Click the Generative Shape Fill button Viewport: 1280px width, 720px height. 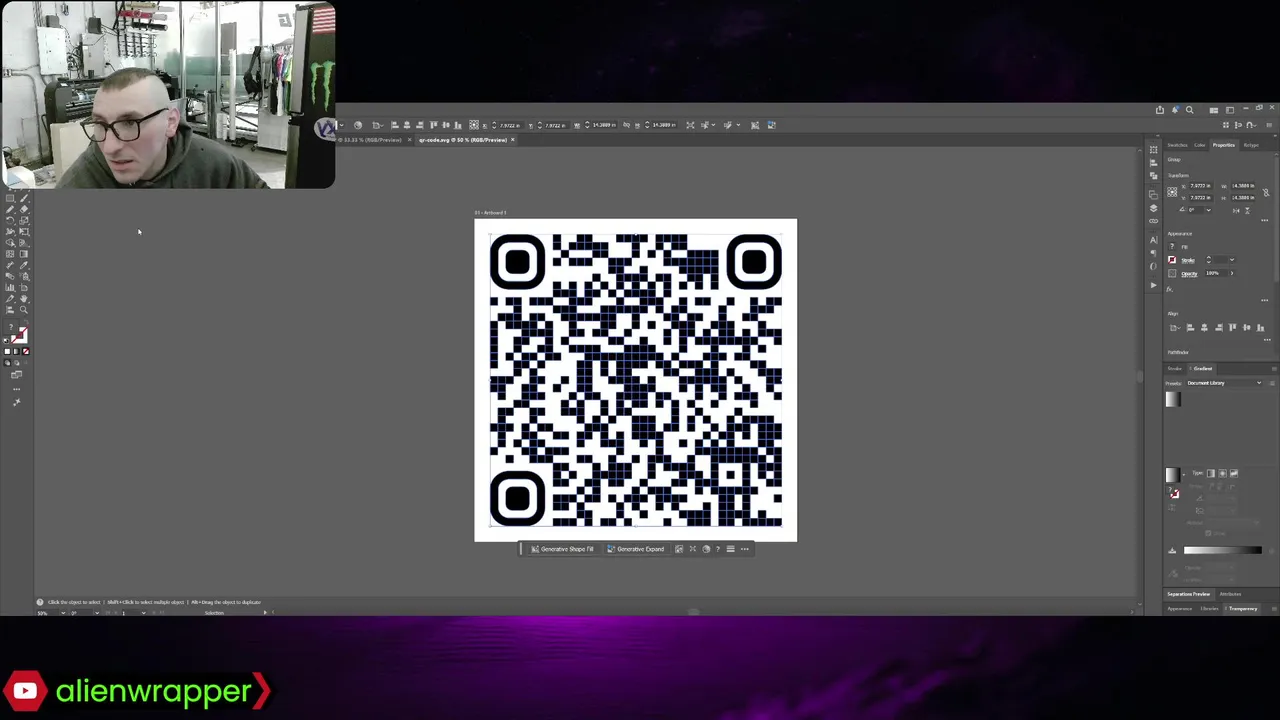click(562, 549)
